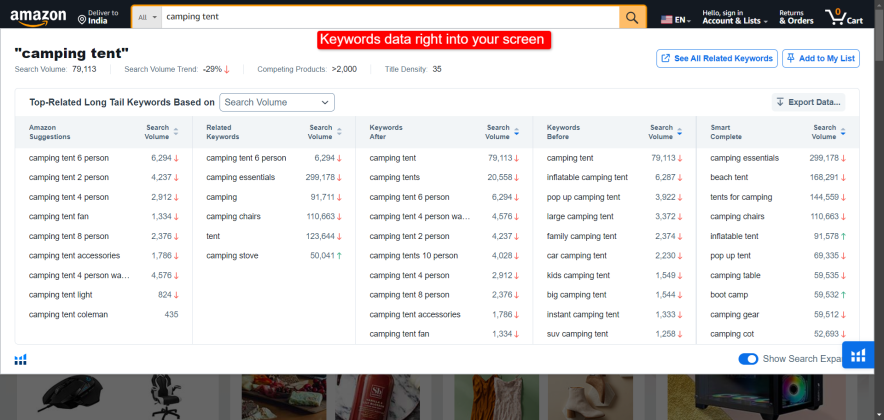
Task: Click the blue floating chart widget button
Action: [x=858, y=355]
